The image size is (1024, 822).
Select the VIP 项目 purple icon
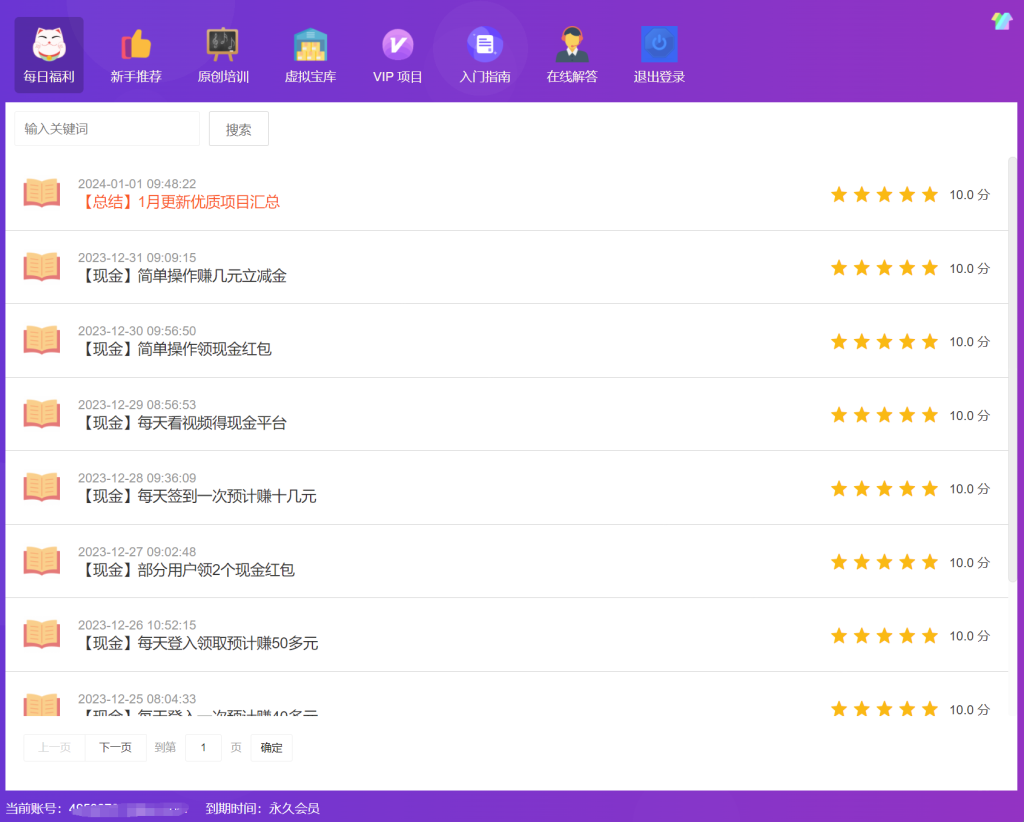[397, 45]
